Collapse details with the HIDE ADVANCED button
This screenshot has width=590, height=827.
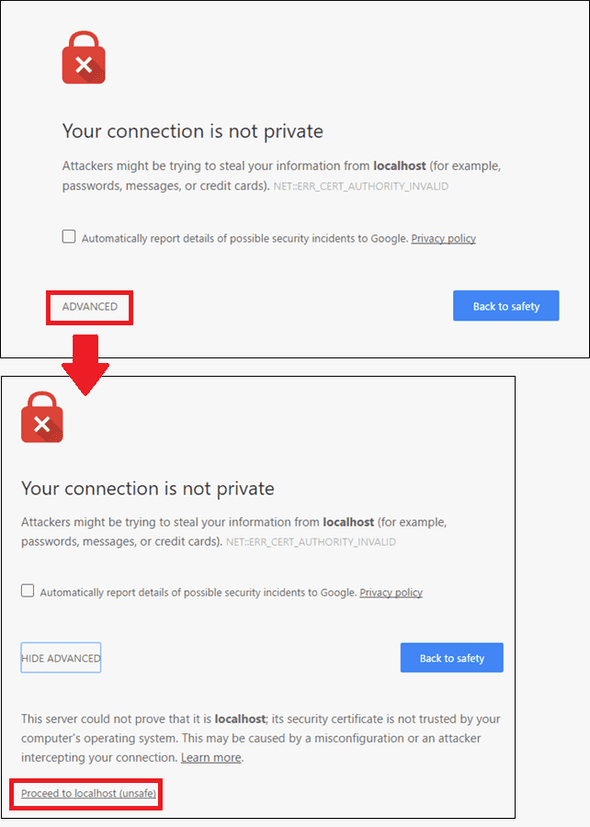click(60, 657)
